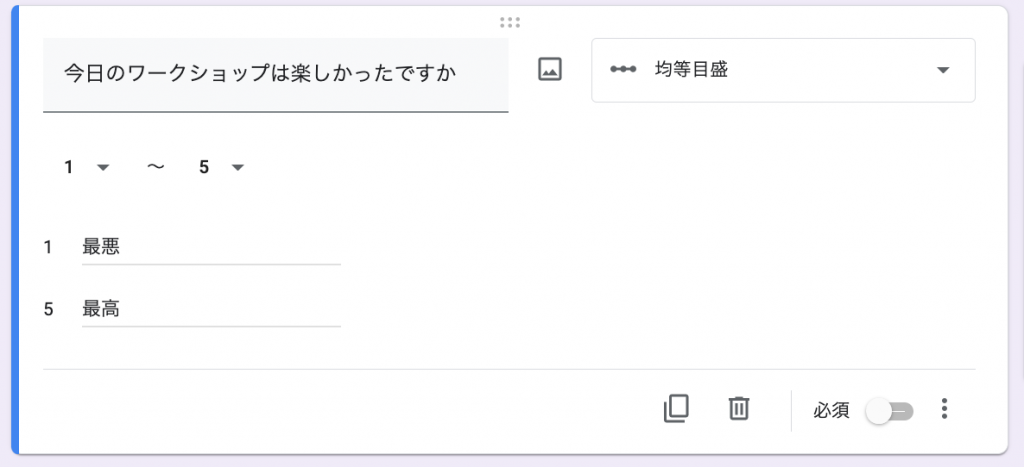This screenshot has height=467, width=1024.
Task: Open the three-dot more options menu
Action: click(x=944, y=409)
